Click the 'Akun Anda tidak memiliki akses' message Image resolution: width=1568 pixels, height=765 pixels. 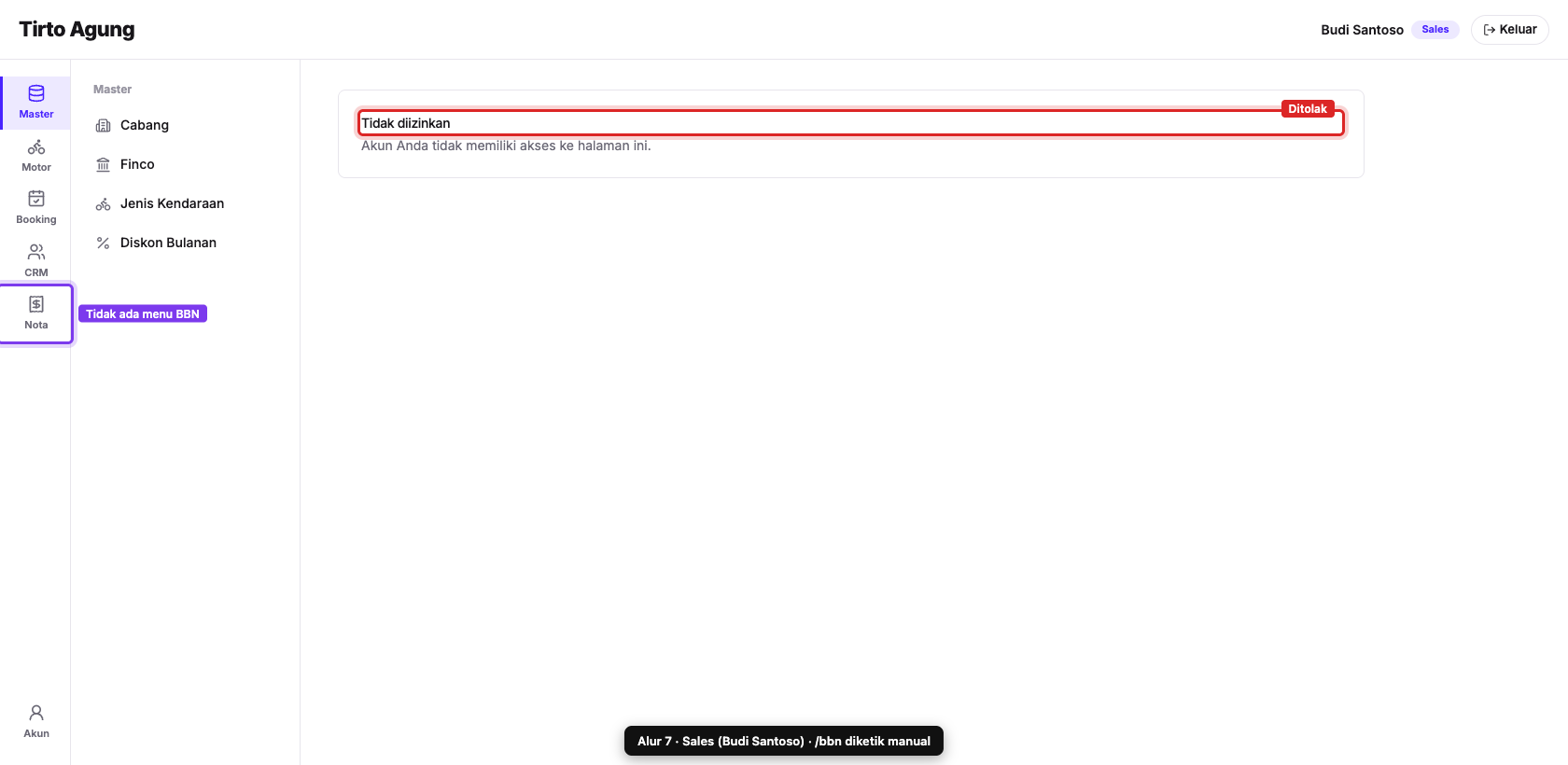click(506, 146)
